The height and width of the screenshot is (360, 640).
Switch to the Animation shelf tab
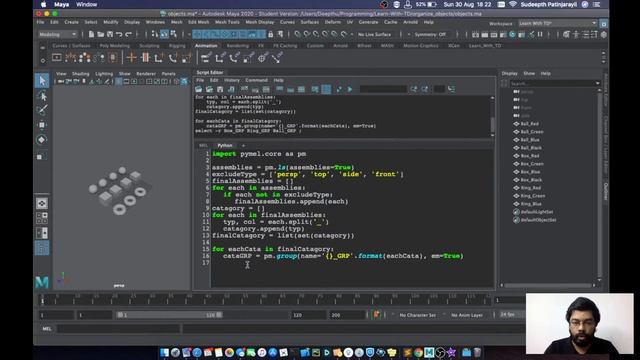(206, 46)
